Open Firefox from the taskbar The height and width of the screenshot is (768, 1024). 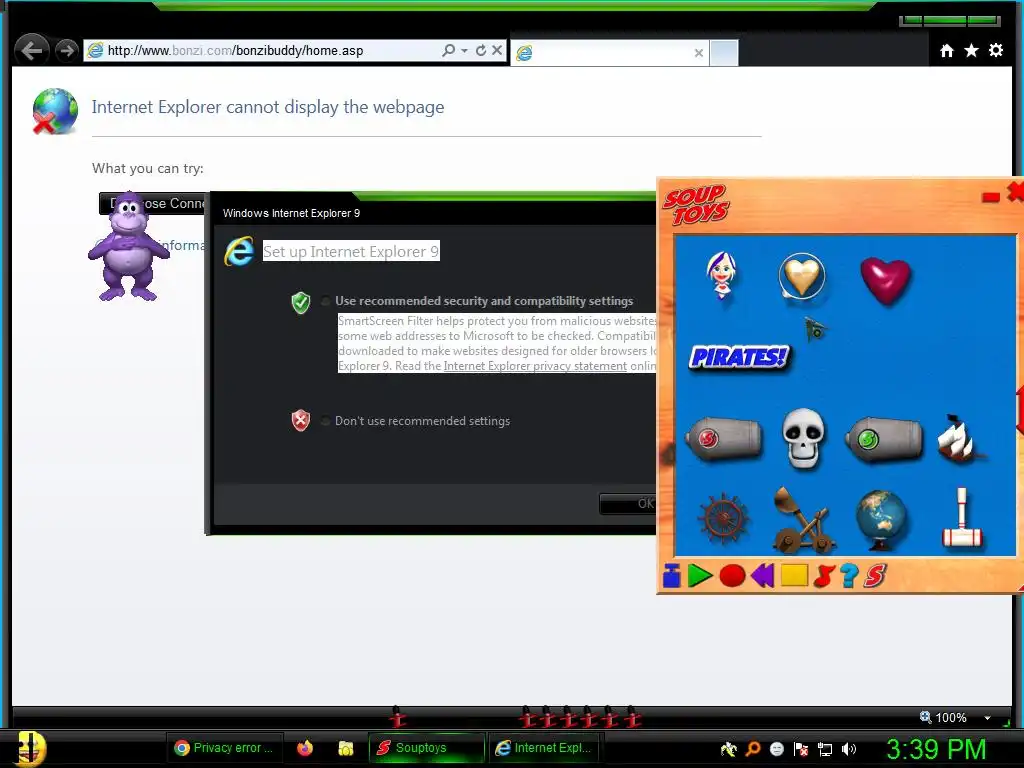pyautogui.click(x=305, y=748)
